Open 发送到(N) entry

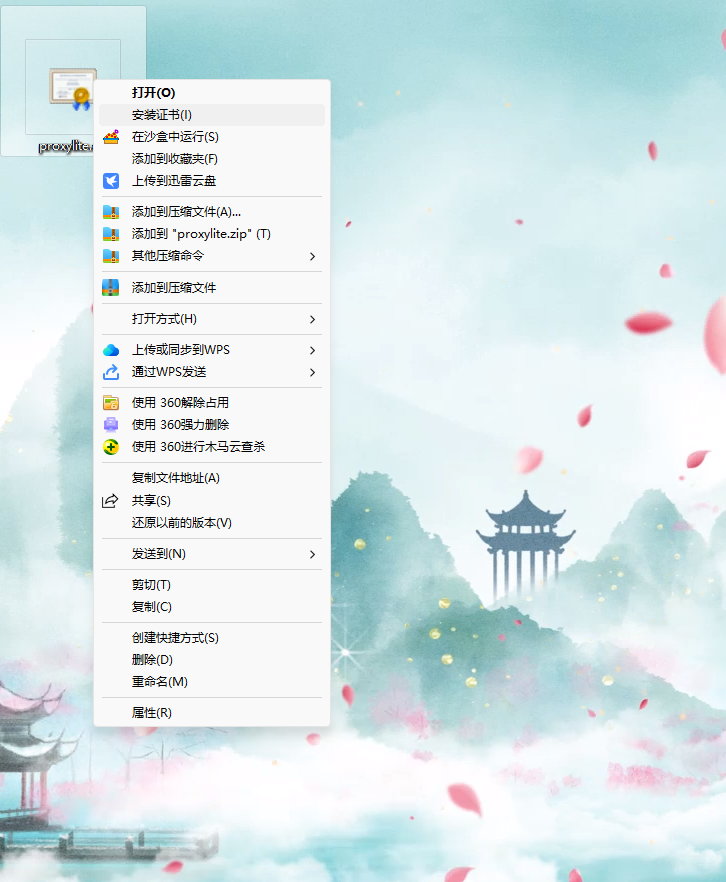coord(211,554)
